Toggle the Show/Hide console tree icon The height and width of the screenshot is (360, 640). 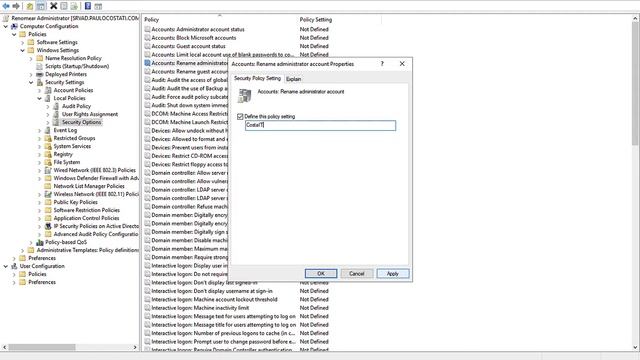tap(41, 6)
